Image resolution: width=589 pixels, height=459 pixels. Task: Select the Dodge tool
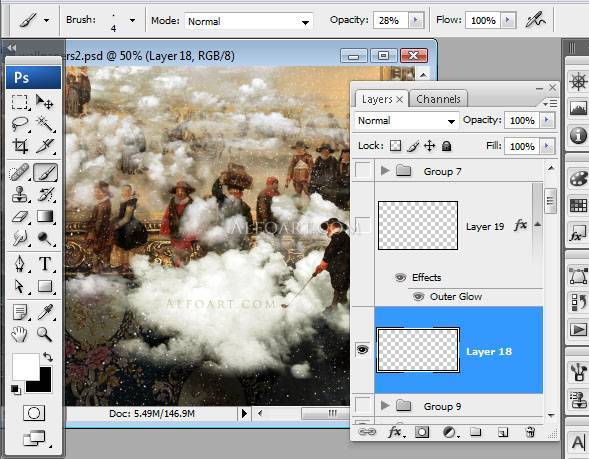tap(45, 238)
